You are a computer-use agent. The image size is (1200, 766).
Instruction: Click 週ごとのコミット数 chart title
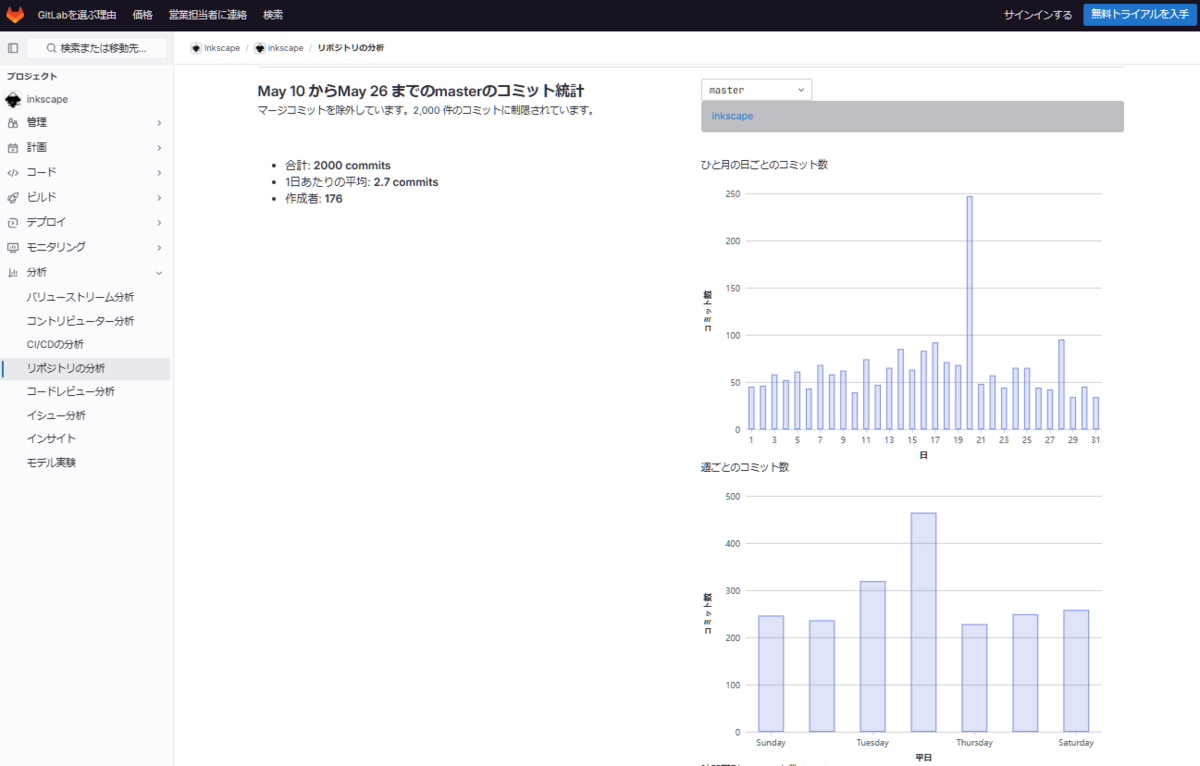click(x=745, y=467)
